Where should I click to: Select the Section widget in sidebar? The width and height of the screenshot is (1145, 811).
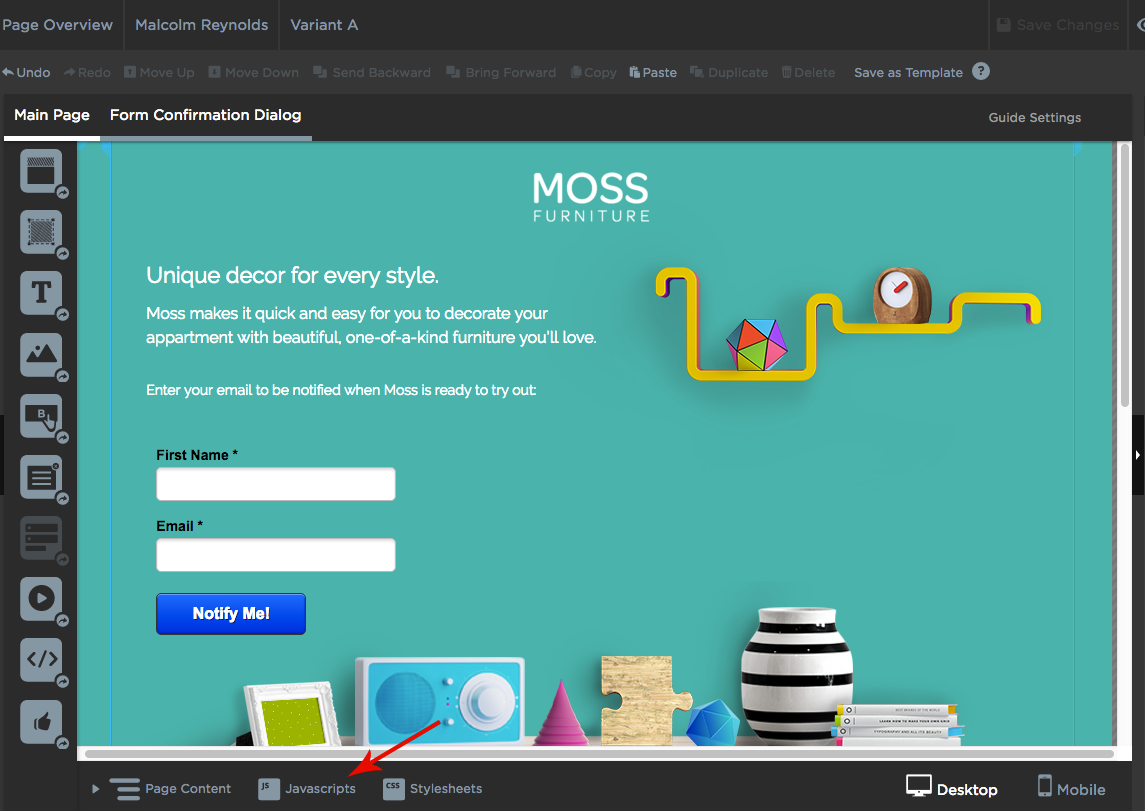click(41, 171)
